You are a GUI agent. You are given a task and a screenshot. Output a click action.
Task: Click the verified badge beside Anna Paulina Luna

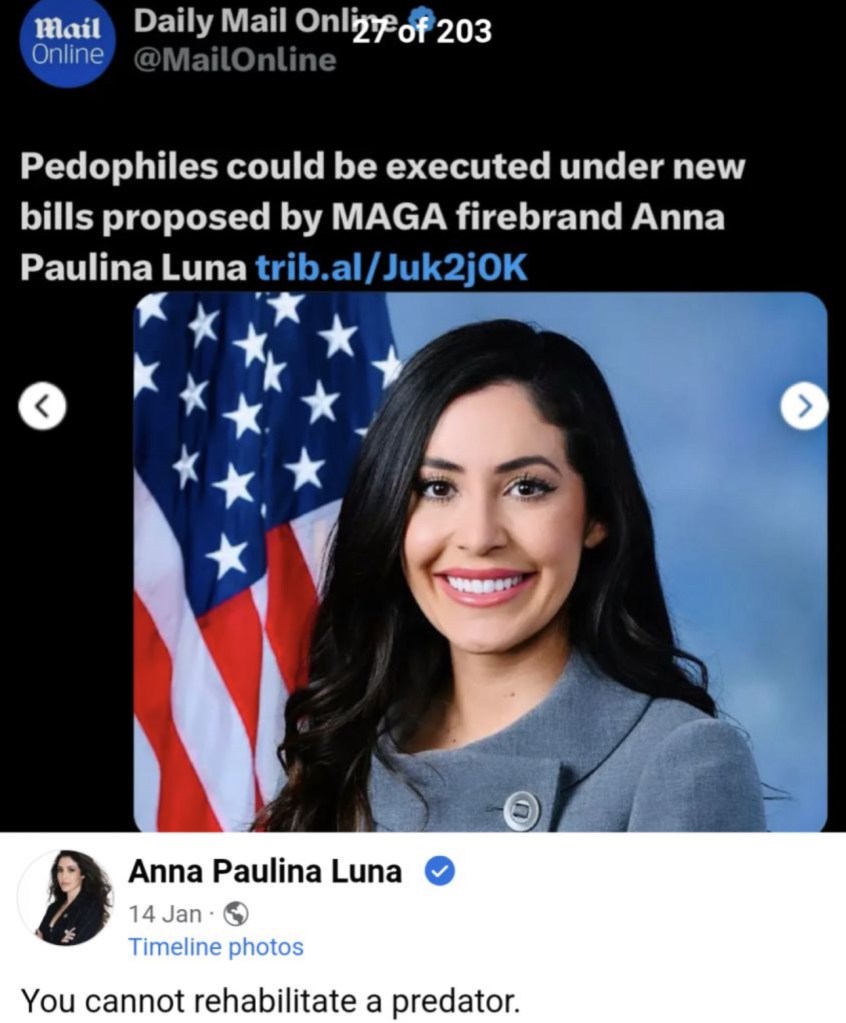440,872
